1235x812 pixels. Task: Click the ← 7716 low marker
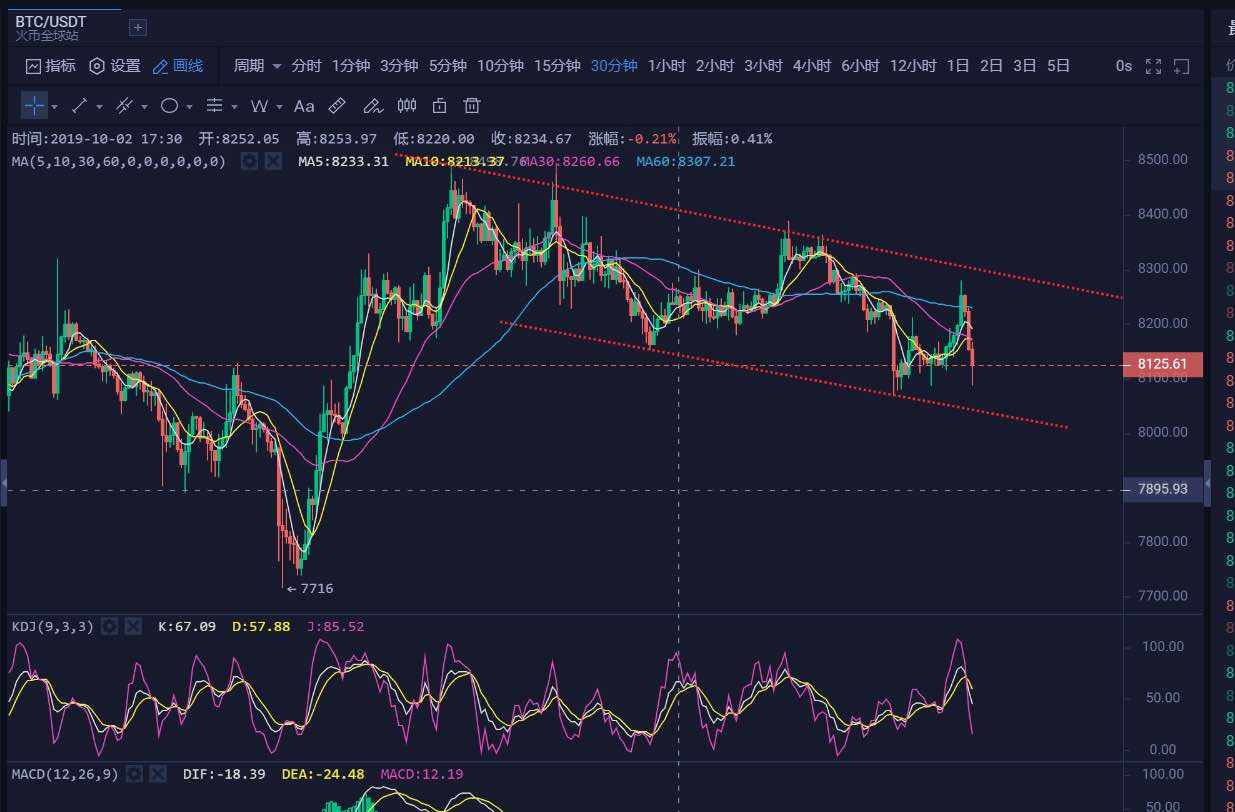[x=309, y=589]
